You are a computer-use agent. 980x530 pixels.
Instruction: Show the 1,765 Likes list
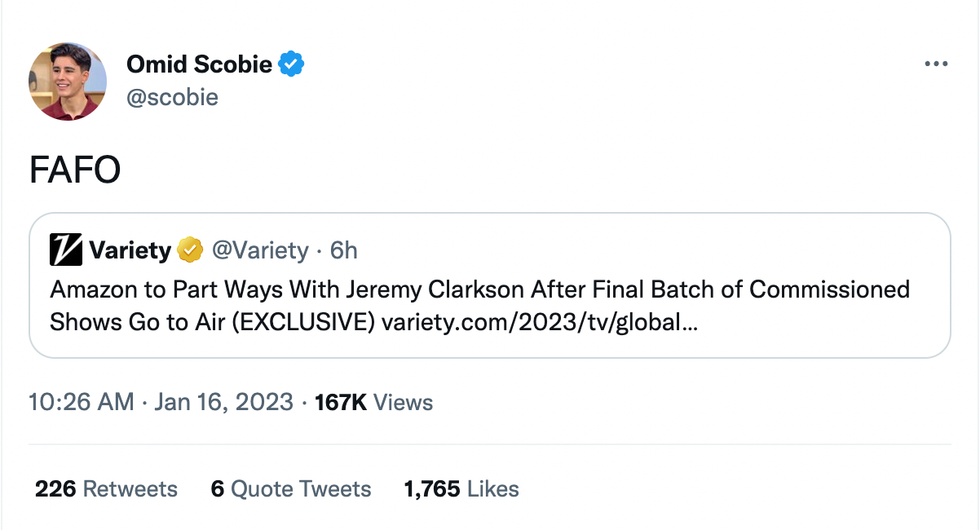[x=461, y=489]
